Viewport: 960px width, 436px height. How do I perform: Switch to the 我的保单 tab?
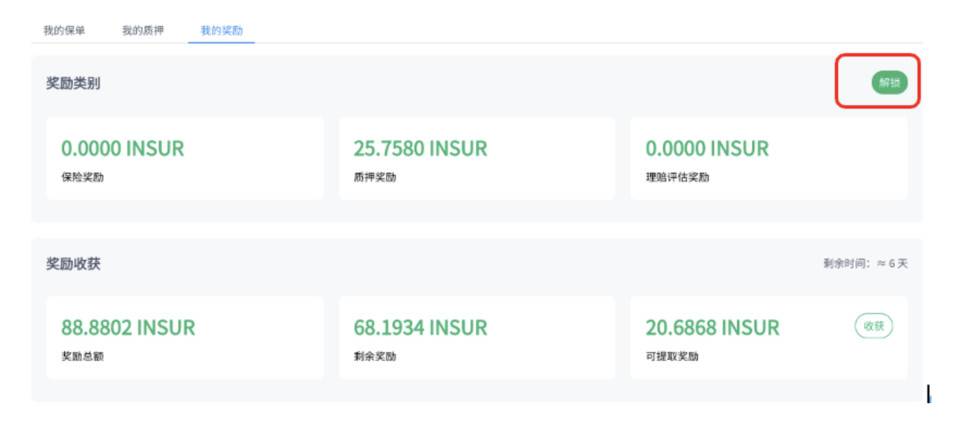coord(64,31)
